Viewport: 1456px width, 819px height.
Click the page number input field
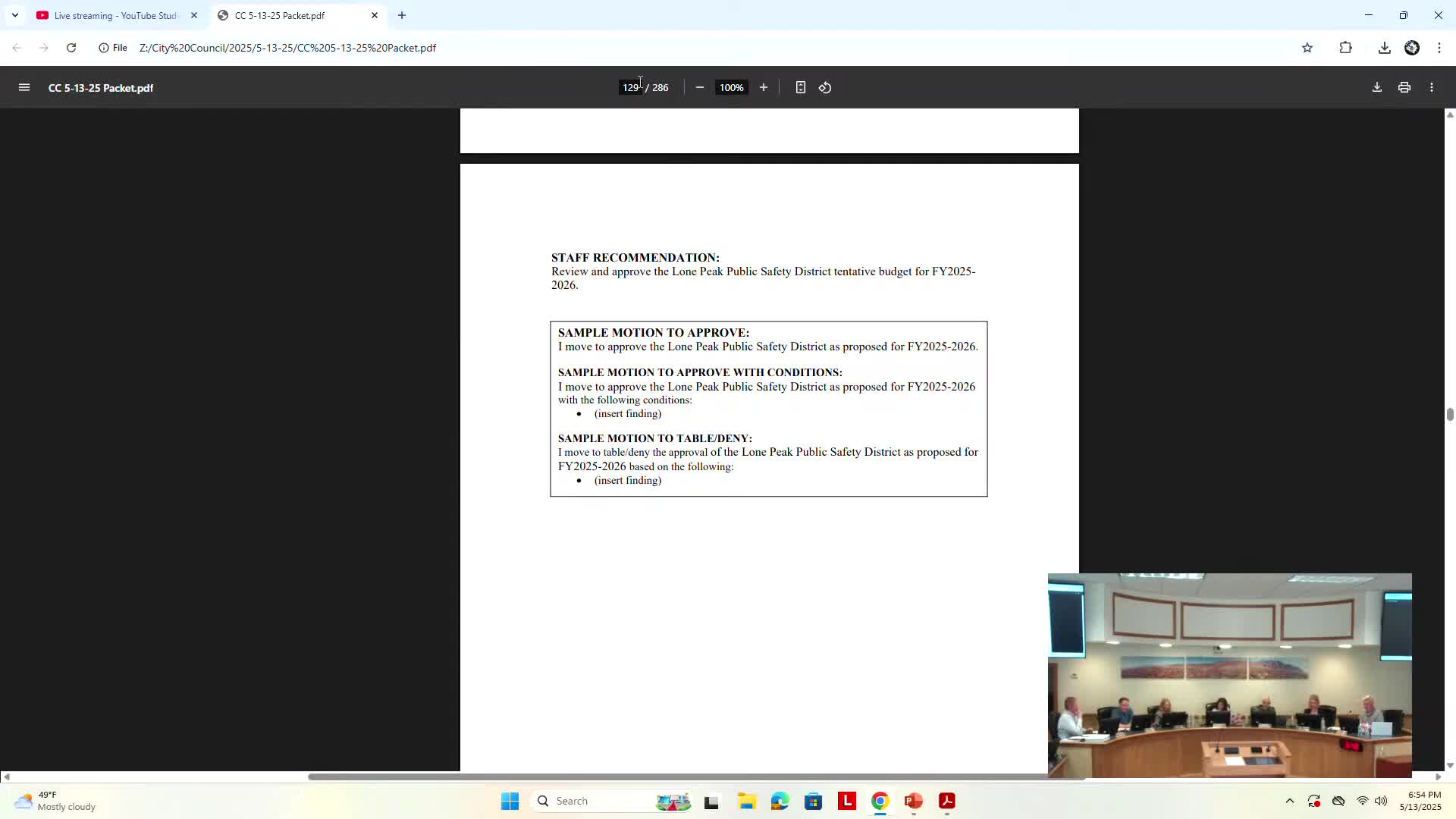[630, 88]
